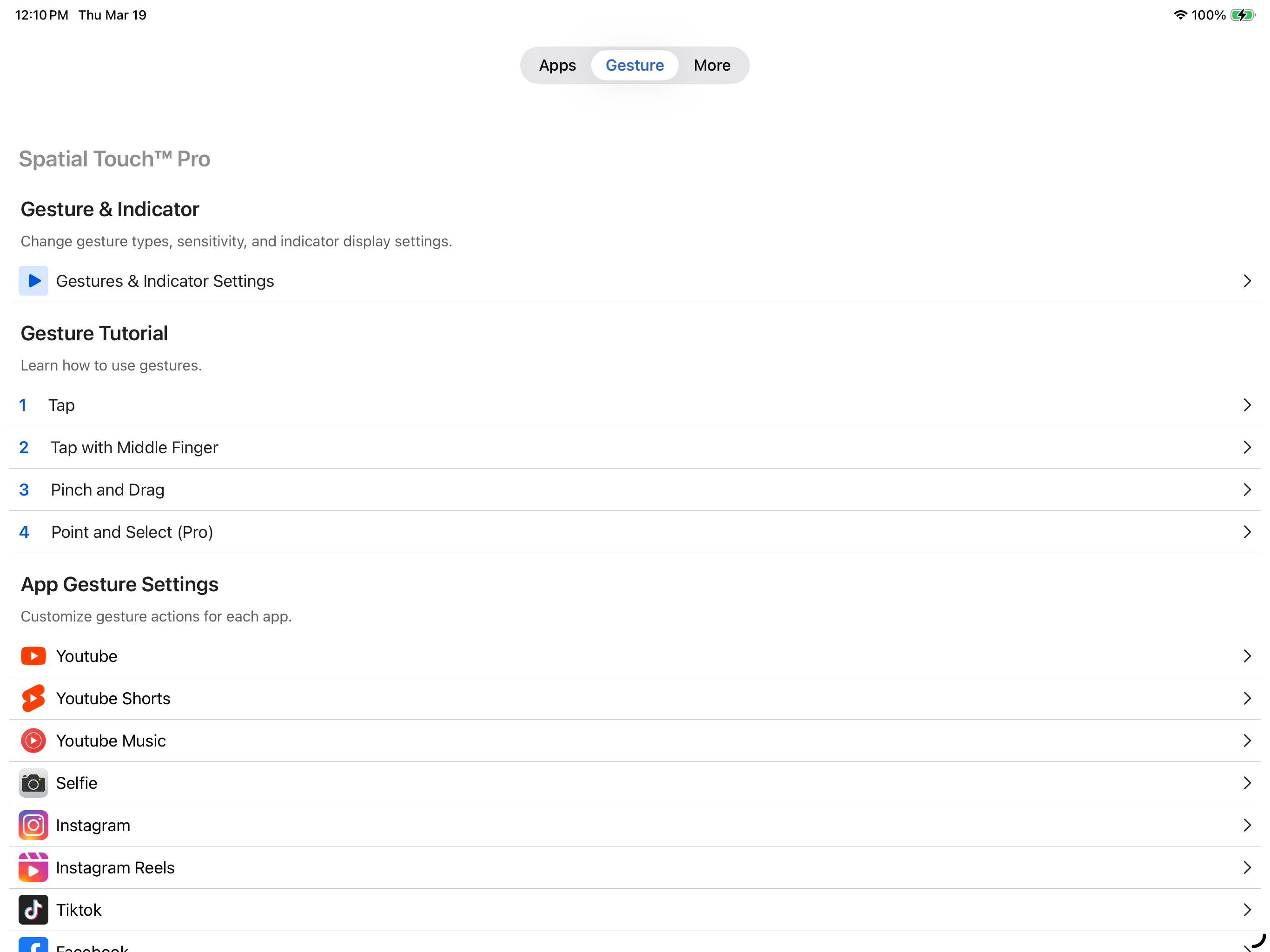Select the Gesture tab

tap(635, 66)
